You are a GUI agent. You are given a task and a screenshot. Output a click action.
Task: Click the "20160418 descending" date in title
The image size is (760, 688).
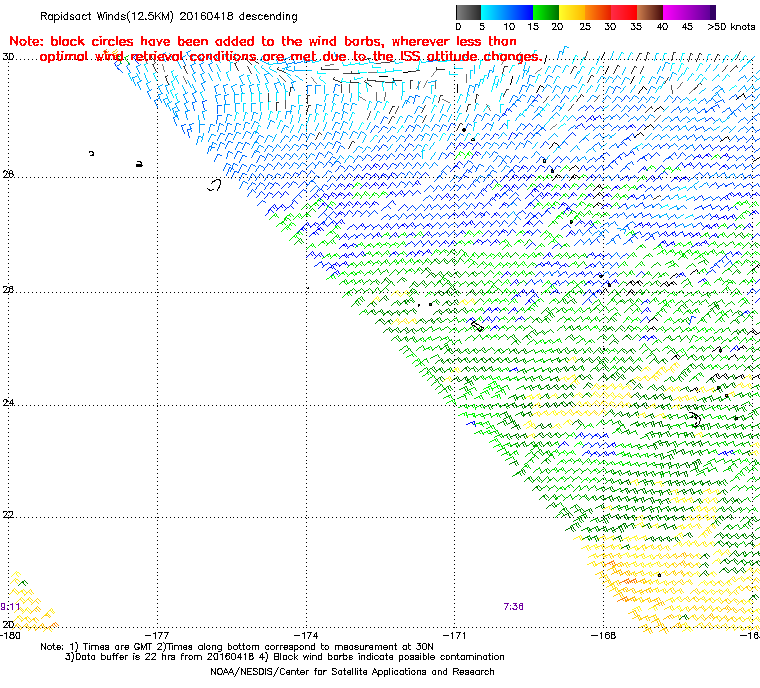click(238, 16)
